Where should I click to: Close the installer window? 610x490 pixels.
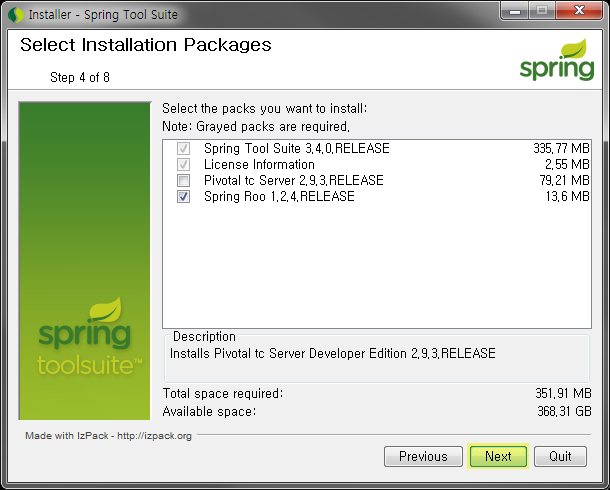click(579, 11)
